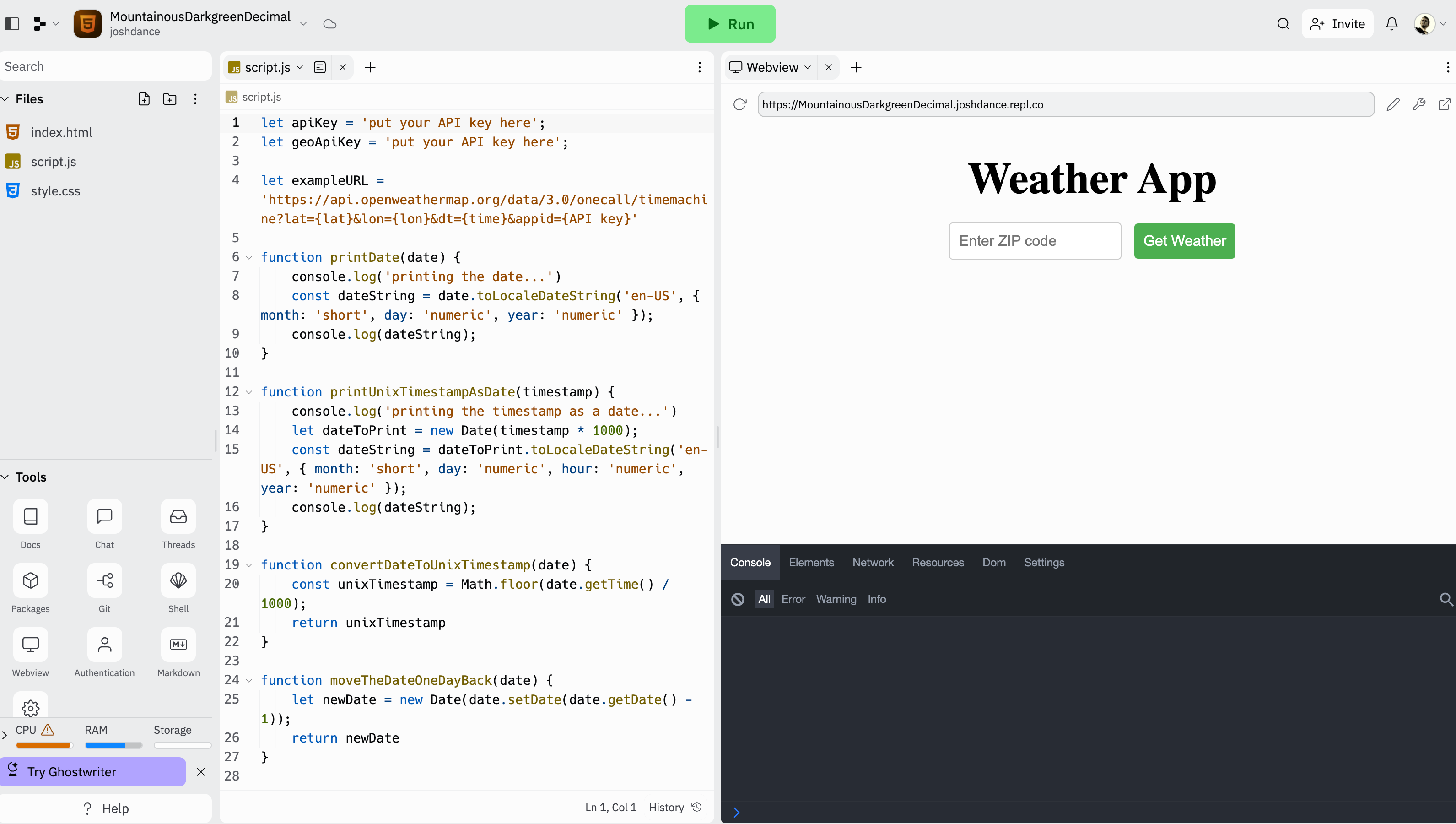Screen dimensions: 1456x824
Task: Open the user avatar menu
Action: 1424,24
